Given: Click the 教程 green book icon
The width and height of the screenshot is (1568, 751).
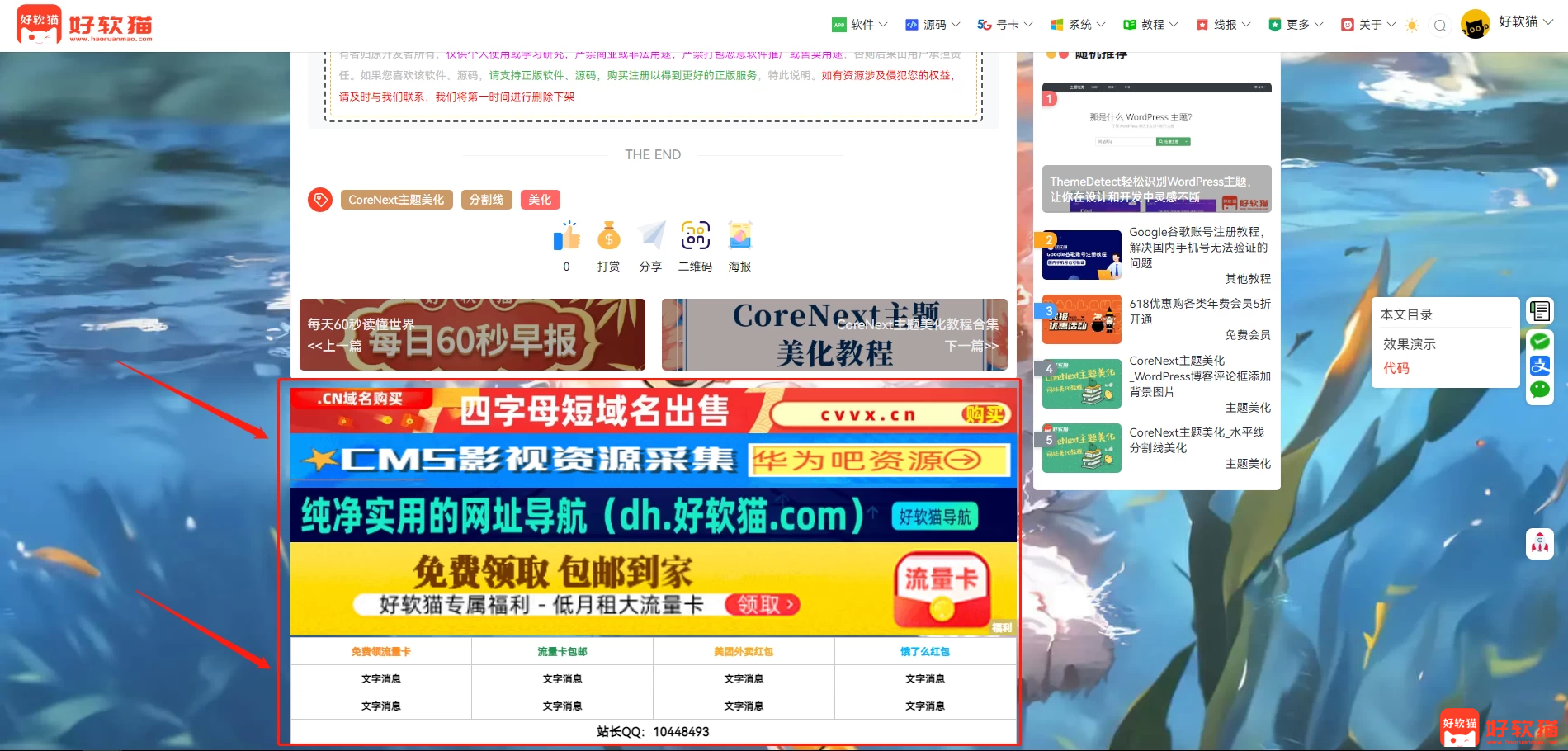Looking at the screenshot, I should pyautogui.click(x=1129, y=25).
